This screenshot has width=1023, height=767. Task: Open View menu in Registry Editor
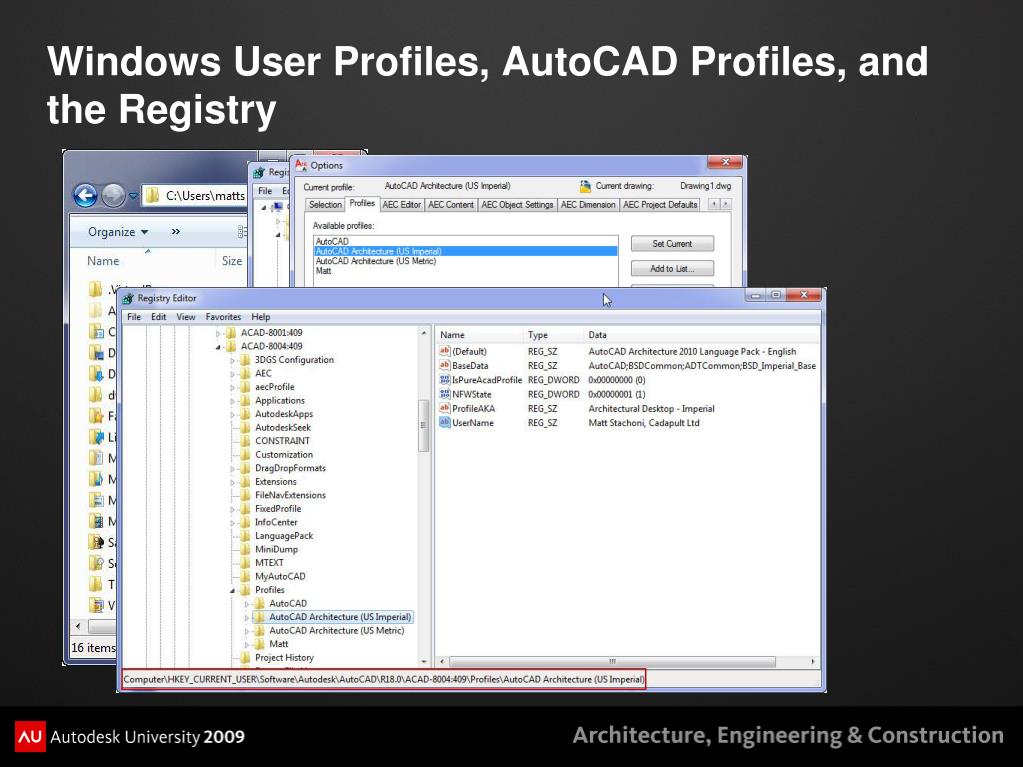(186, 317)
